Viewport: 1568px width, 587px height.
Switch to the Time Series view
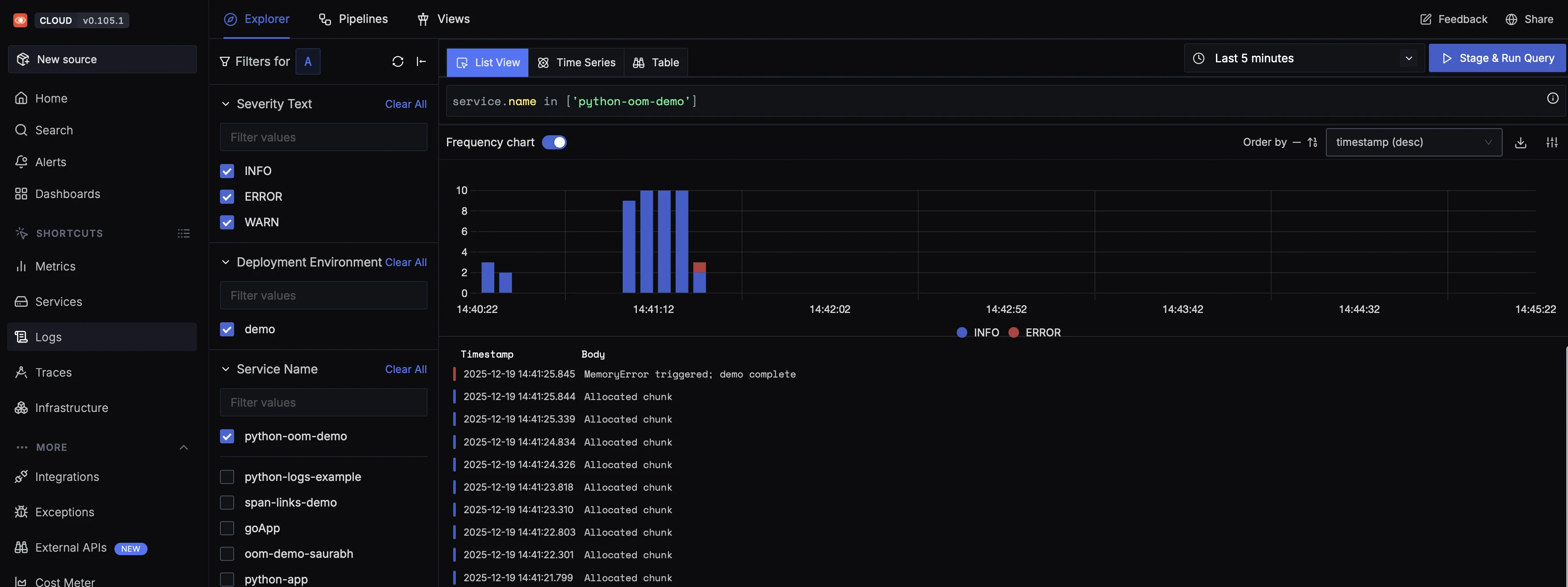tap(576, 62)
